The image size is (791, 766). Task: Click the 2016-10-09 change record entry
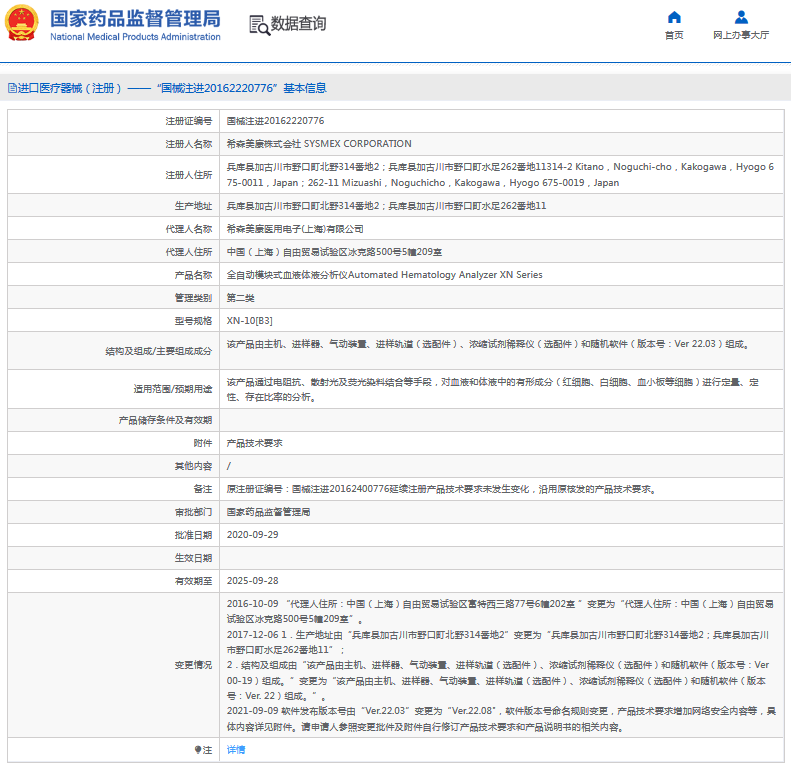(x=500, y=612)
